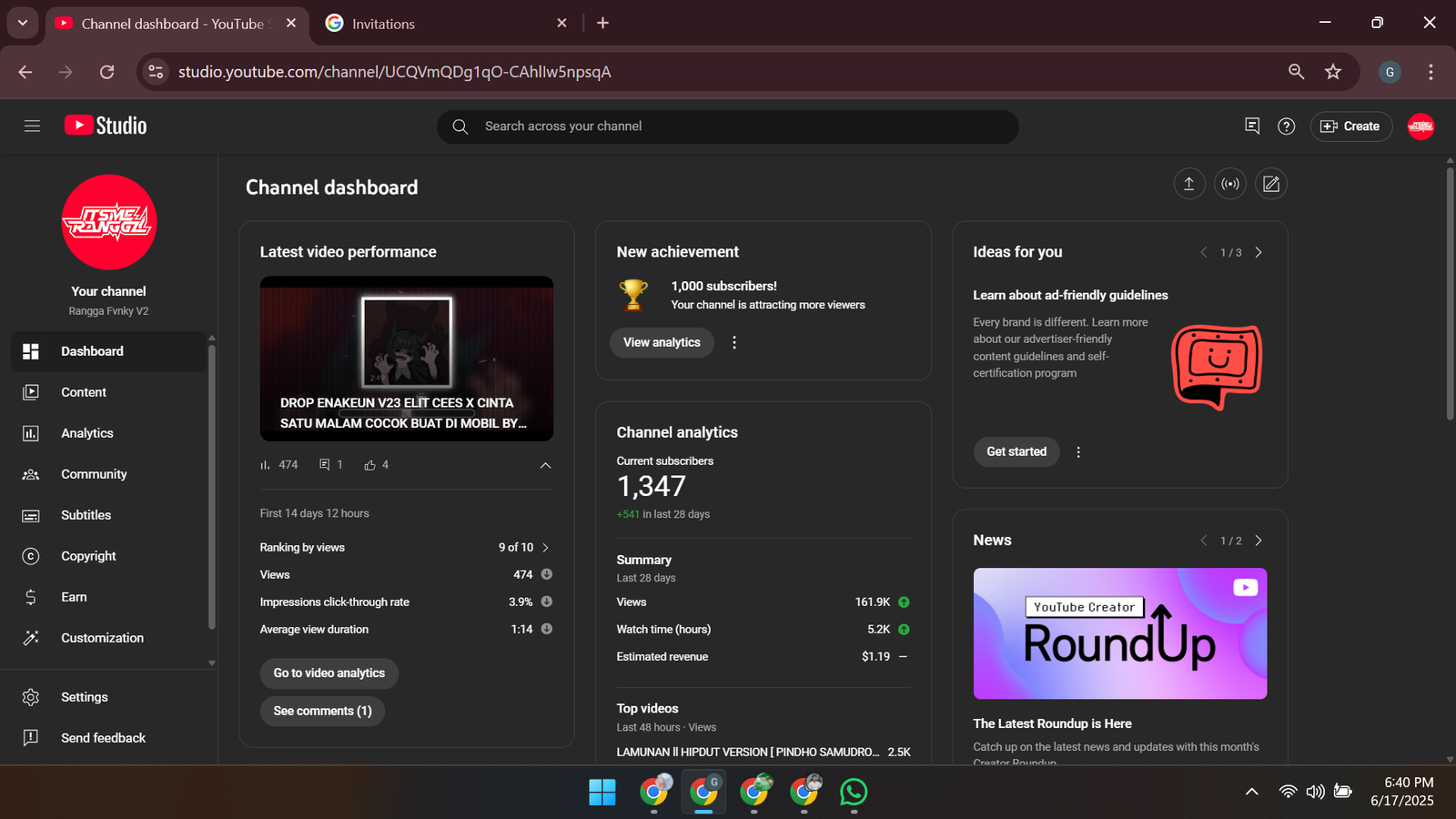Open the channel comments notification icon
This screenshot has width=1456, height=819.
(x=1252, y=126)
